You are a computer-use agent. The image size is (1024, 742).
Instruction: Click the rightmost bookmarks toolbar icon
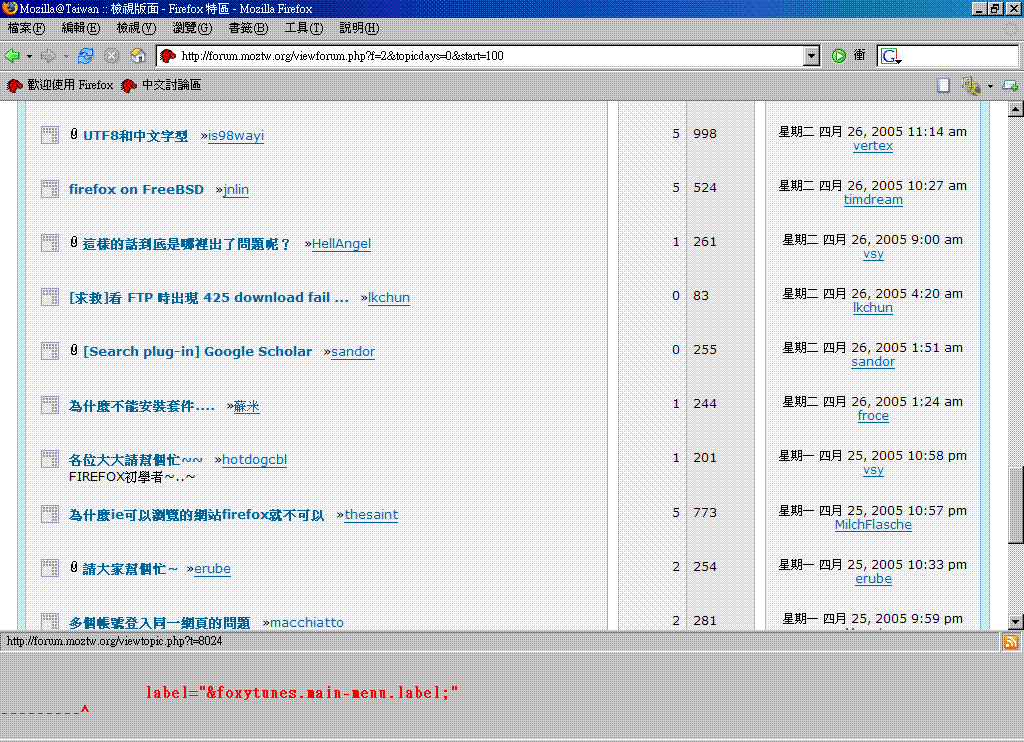(1010, 86)
